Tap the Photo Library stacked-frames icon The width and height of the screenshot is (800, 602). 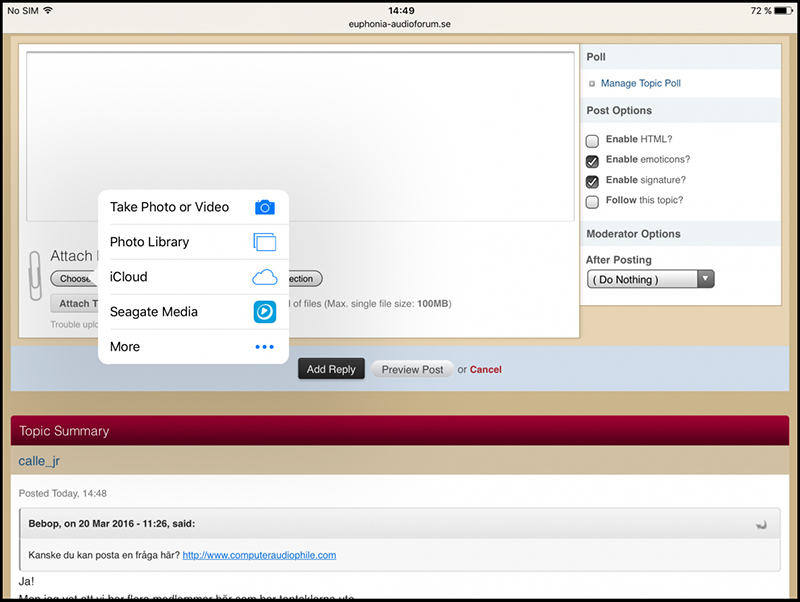264,242
